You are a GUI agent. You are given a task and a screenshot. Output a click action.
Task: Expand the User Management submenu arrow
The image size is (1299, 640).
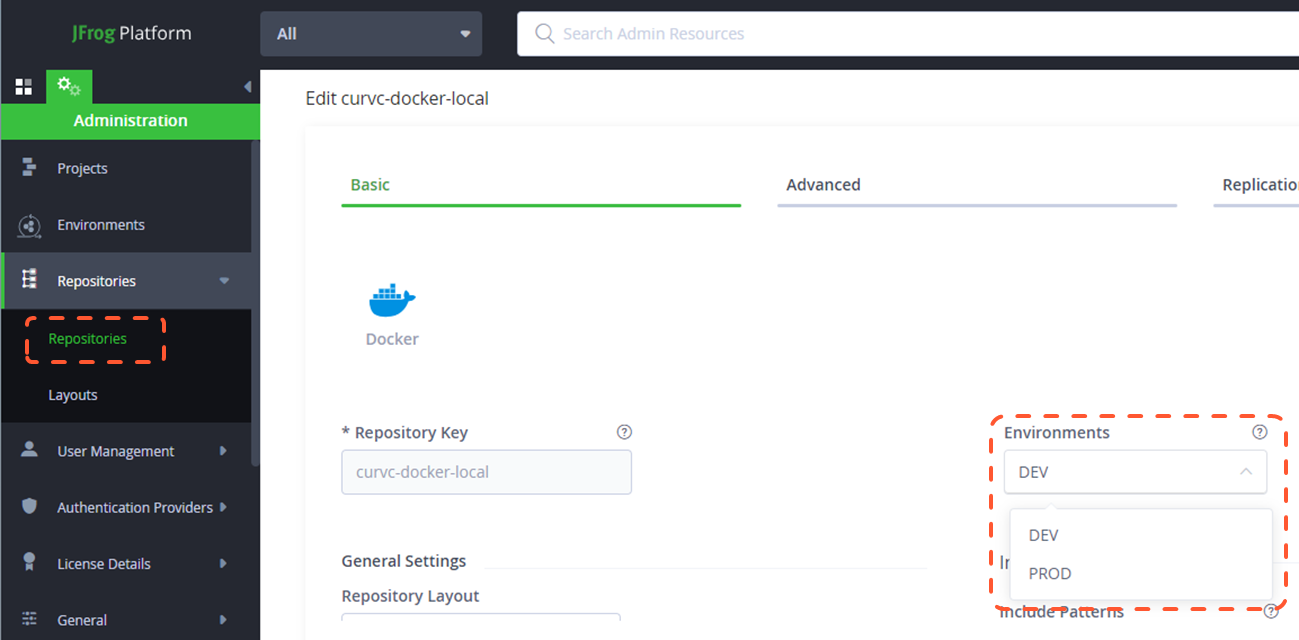tap(223, 451)
